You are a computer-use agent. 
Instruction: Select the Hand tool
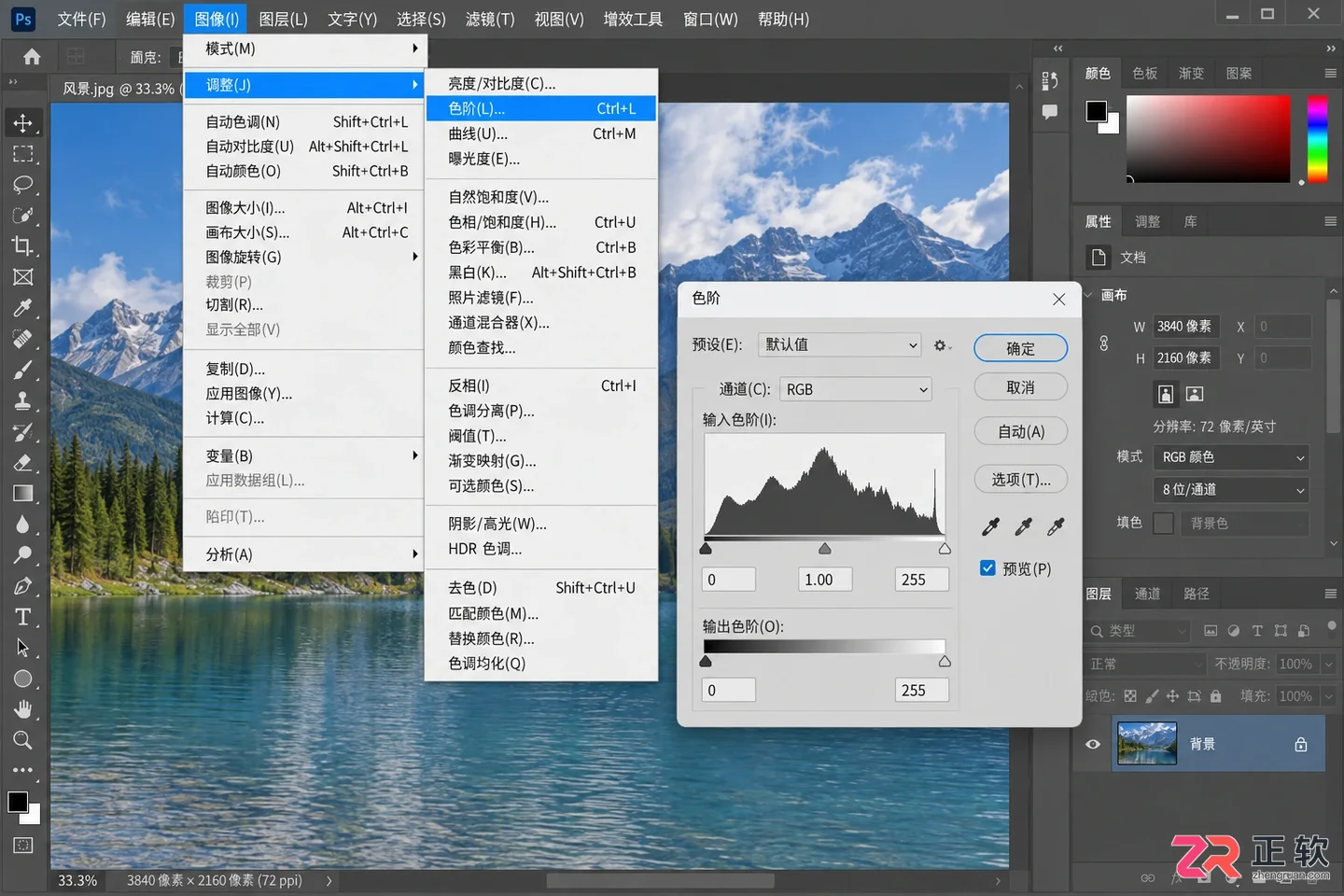[x=22, y=709]
